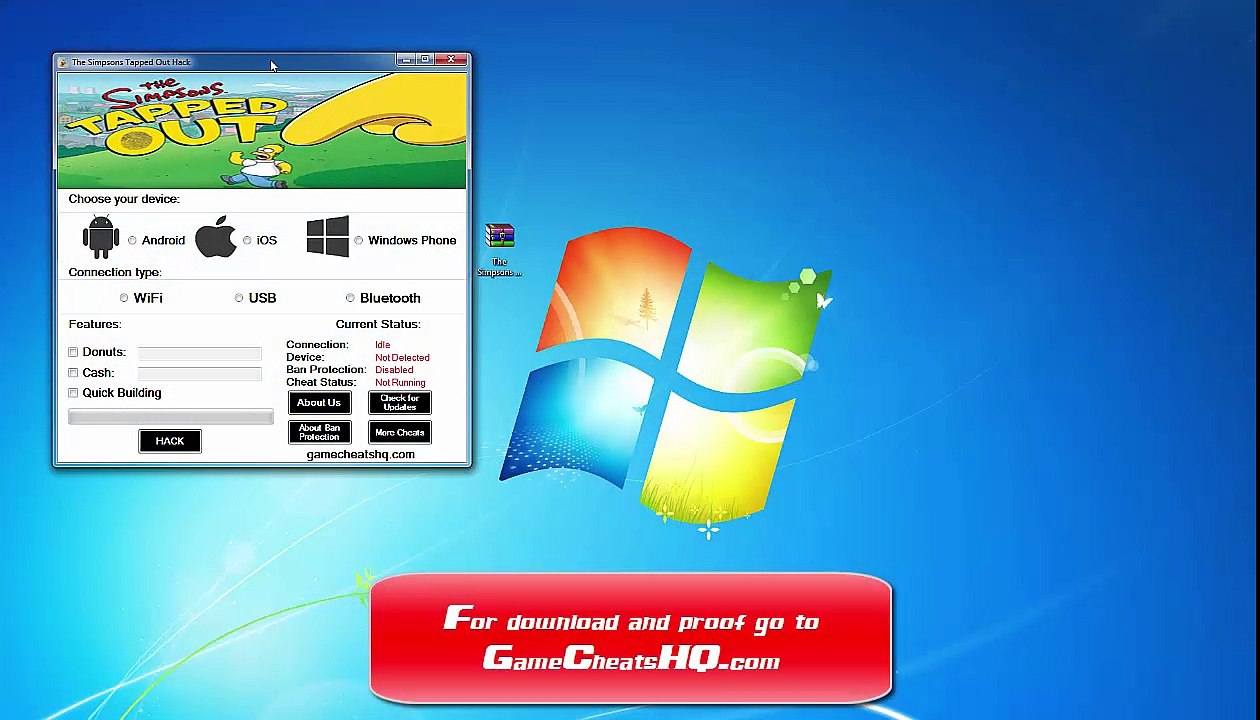
Task: Click the Android robot icon
Action: pos(100,238)
